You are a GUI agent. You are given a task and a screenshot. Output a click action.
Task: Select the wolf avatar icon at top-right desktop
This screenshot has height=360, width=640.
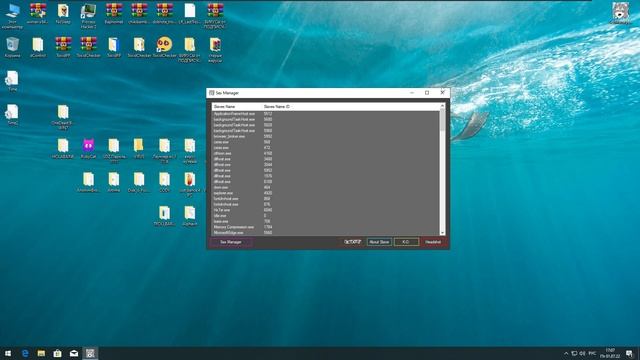click(x=620, y=13)
